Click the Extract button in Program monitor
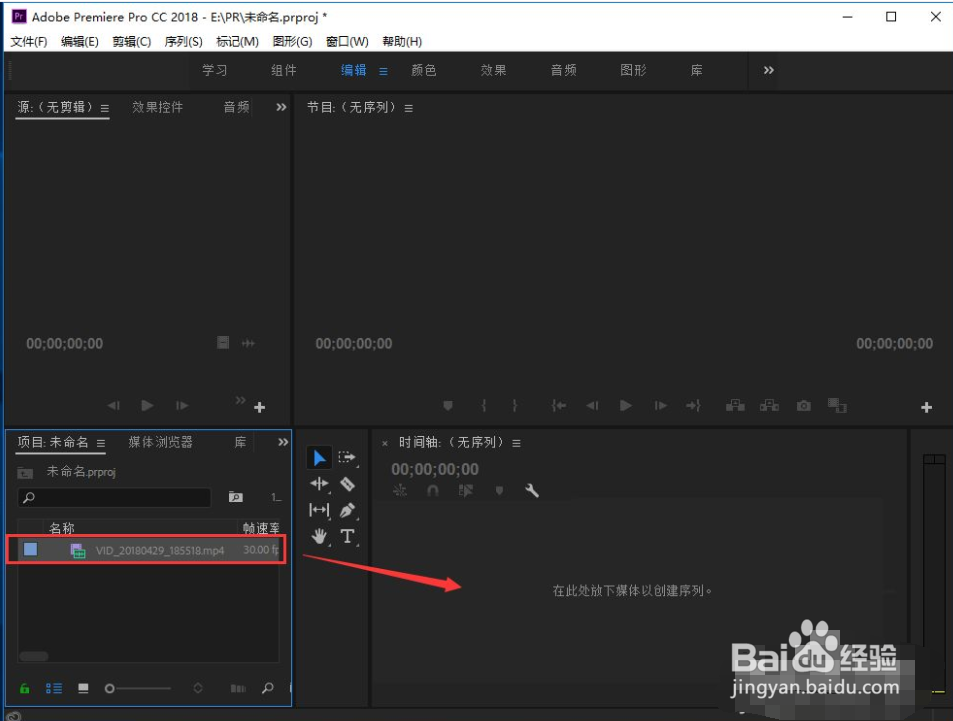953x721 pixels. pos(769,405)
